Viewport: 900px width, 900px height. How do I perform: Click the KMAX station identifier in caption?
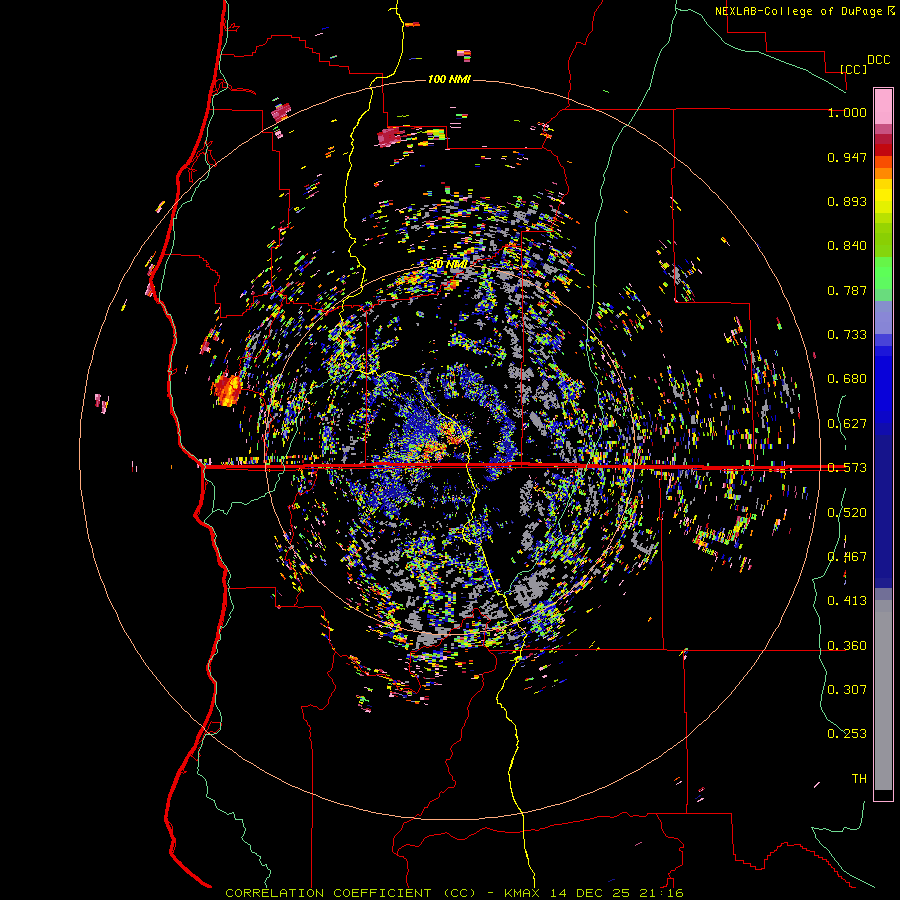[523, 893]
